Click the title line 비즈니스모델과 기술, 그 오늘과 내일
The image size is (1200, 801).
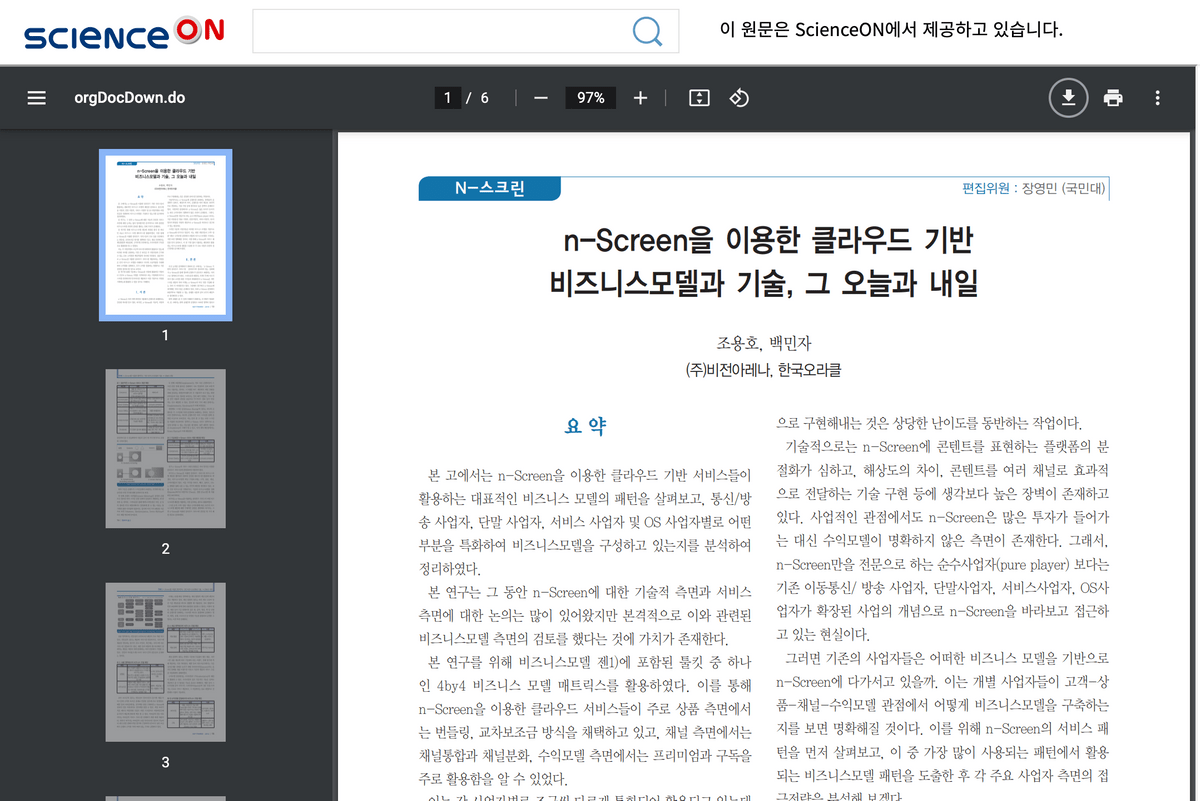click(x=764, y=284)
